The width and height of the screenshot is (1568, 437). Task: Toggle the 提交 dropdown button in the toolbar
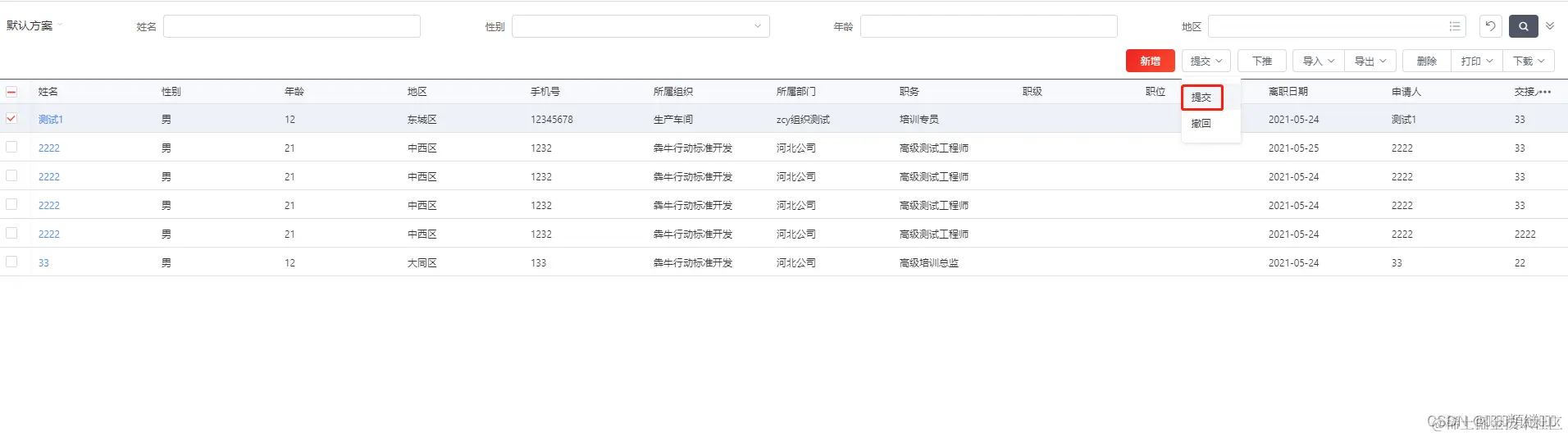(x=1206, y=61)
